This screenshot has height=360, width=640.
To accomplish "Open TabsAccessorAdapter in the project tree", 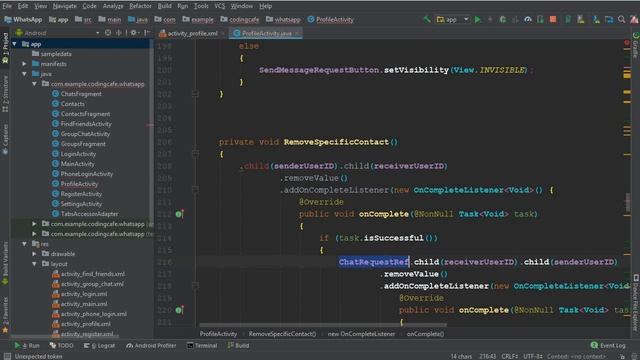I will (x=89, y=214).
